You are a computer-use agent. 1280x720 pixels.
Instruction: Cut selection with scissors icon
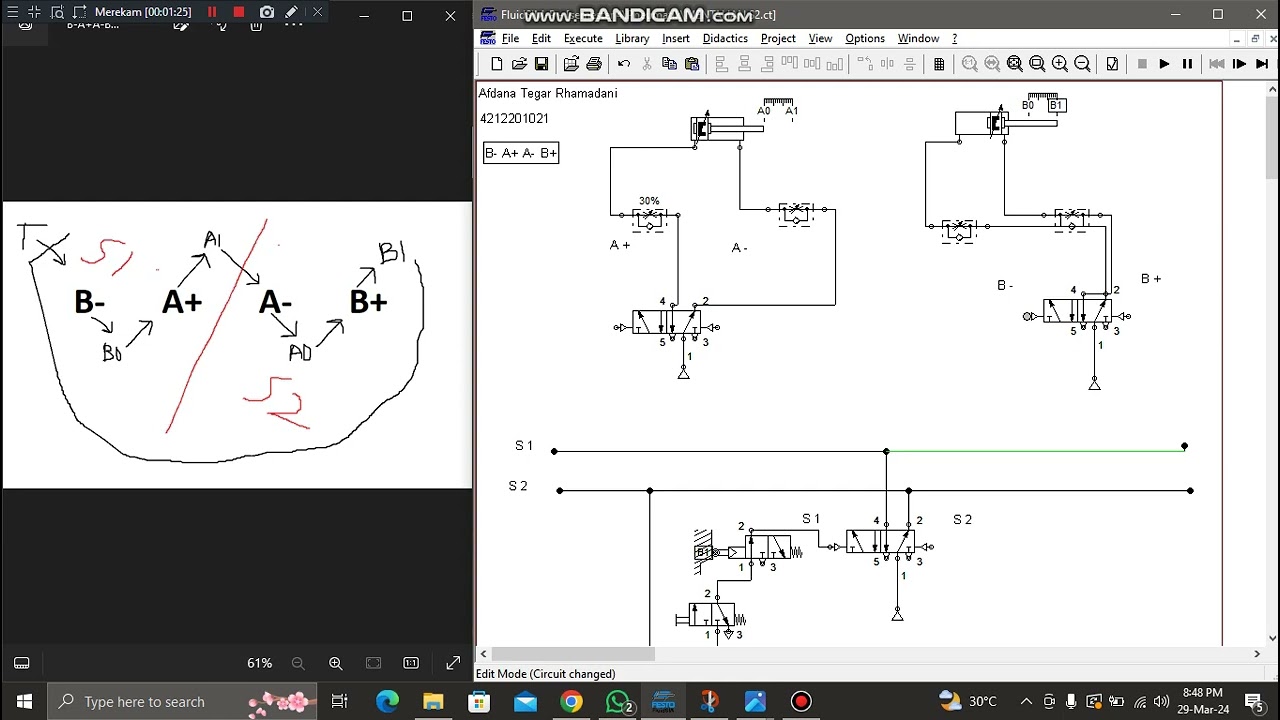647,64
